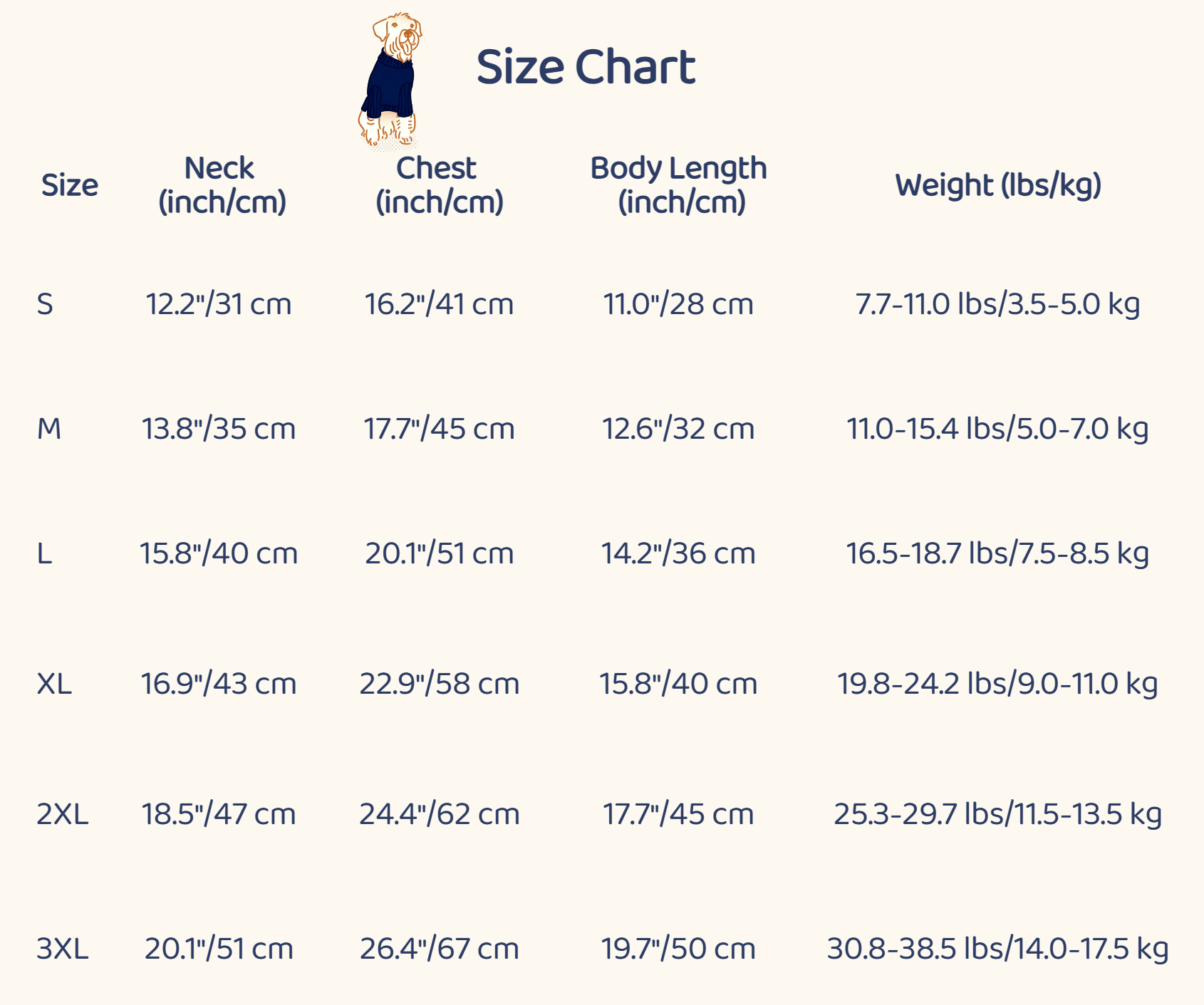Select the Size column header
This screenshot has width=1204, height=1005.
tap(69, 185)
